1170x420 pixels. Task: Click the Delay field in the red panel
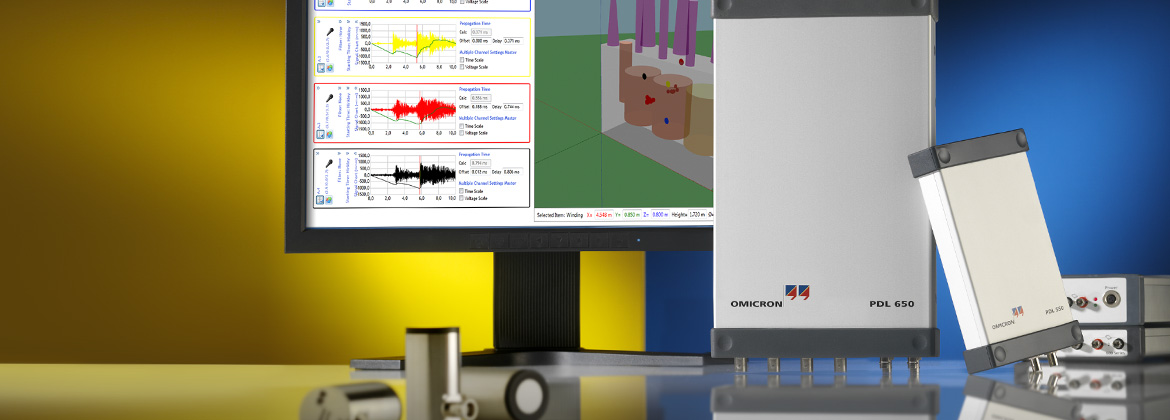[x=513, y=107]
